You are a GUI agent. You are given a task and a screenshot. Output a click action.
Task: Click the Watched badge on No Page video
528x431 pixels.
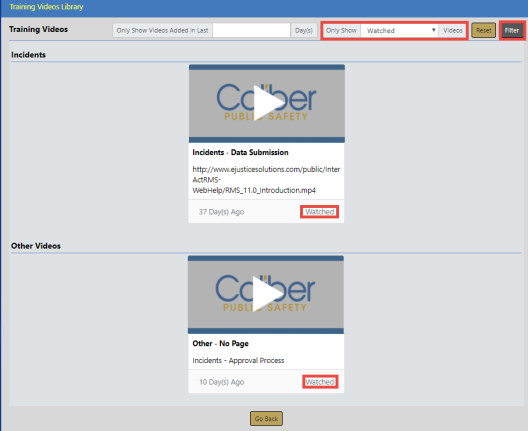320,382
